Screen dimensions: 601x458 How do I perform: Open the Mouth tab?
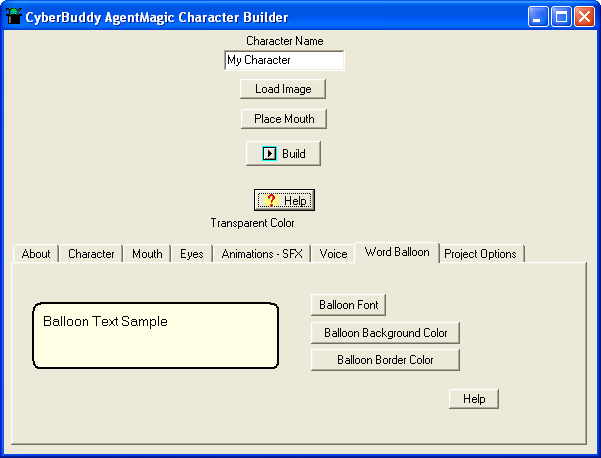[x=147, y=254]
